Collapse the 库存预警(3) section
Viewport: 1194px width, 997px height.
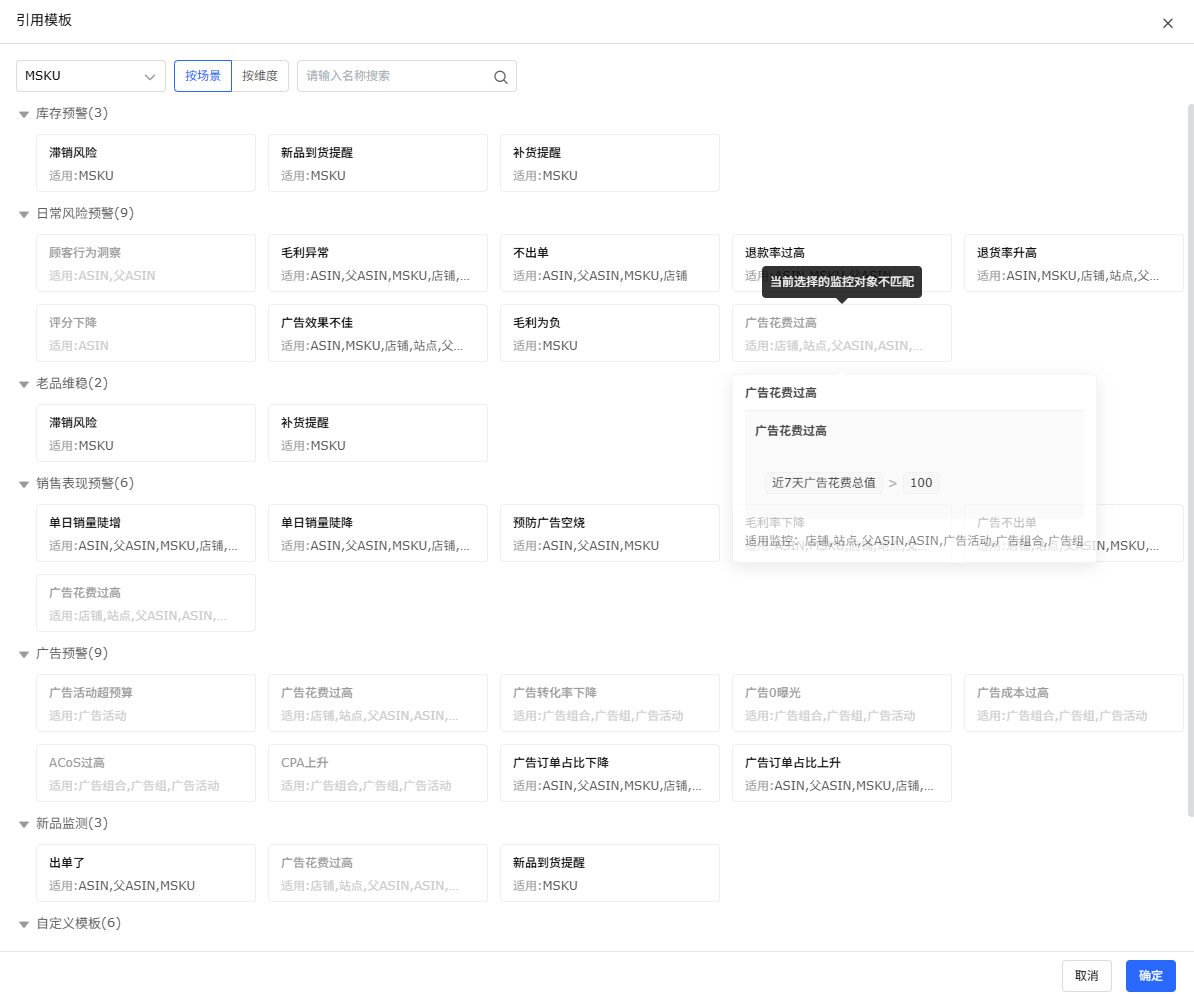pos(24,114)
